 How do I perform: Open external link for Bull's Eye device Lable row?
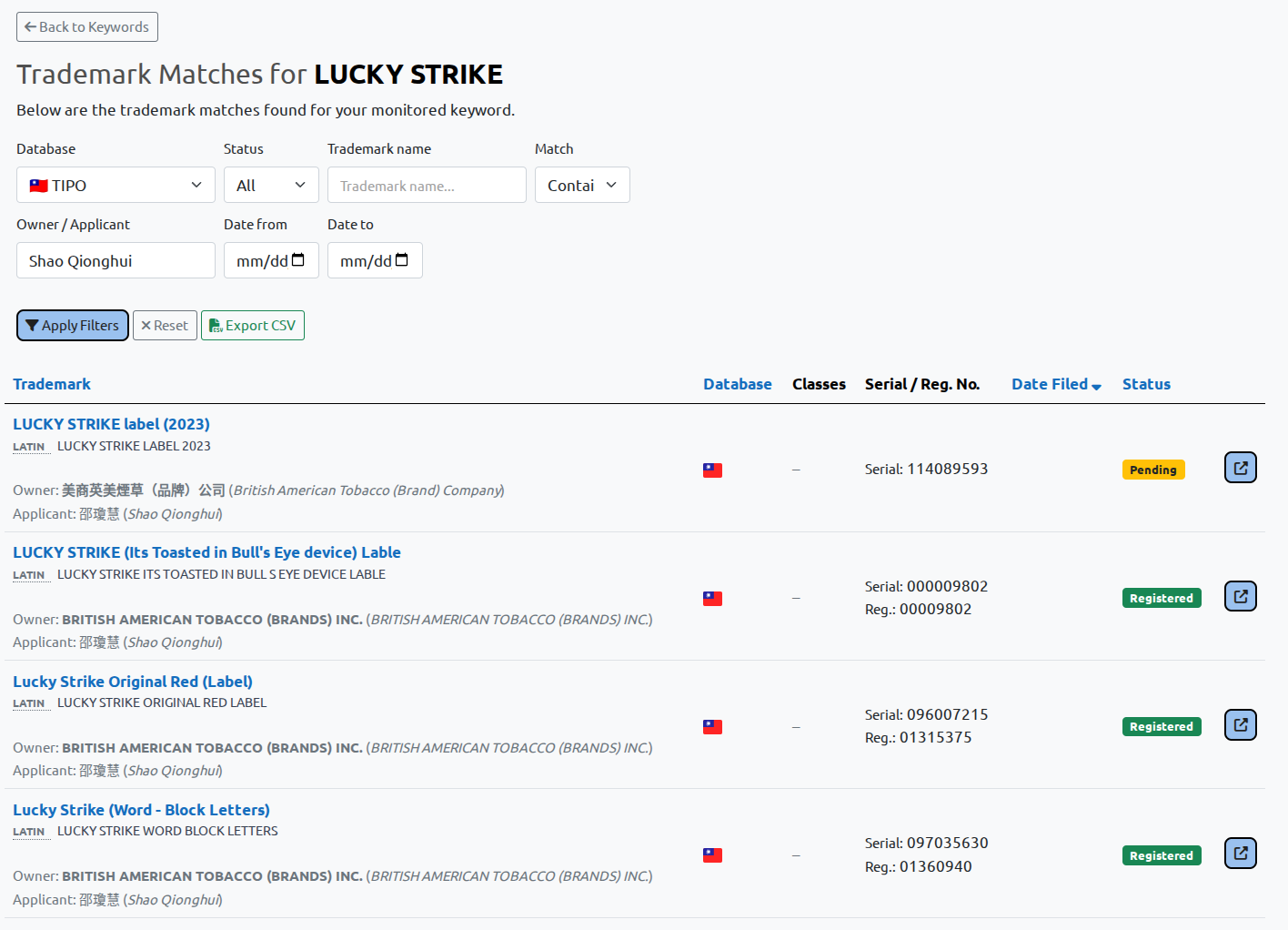point(1240,596)
